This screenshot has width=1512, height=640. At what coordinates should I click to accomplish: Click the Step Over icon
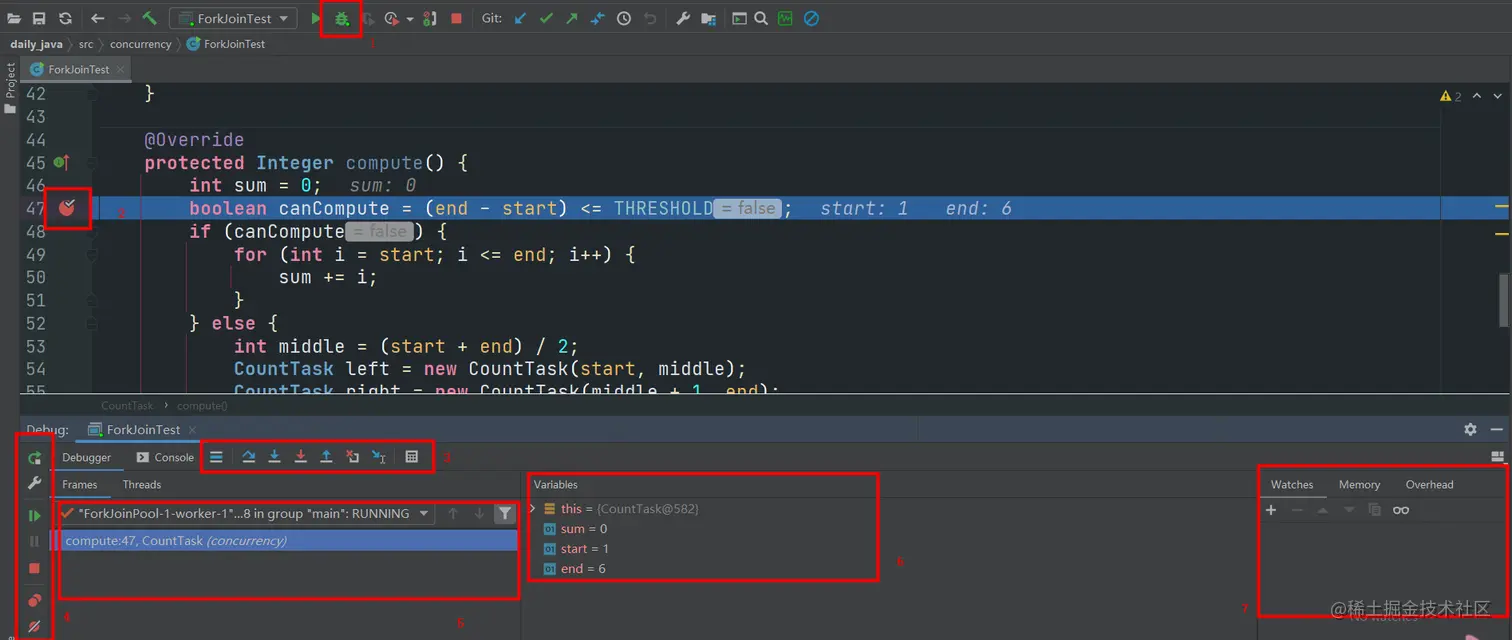pos(248,457)
